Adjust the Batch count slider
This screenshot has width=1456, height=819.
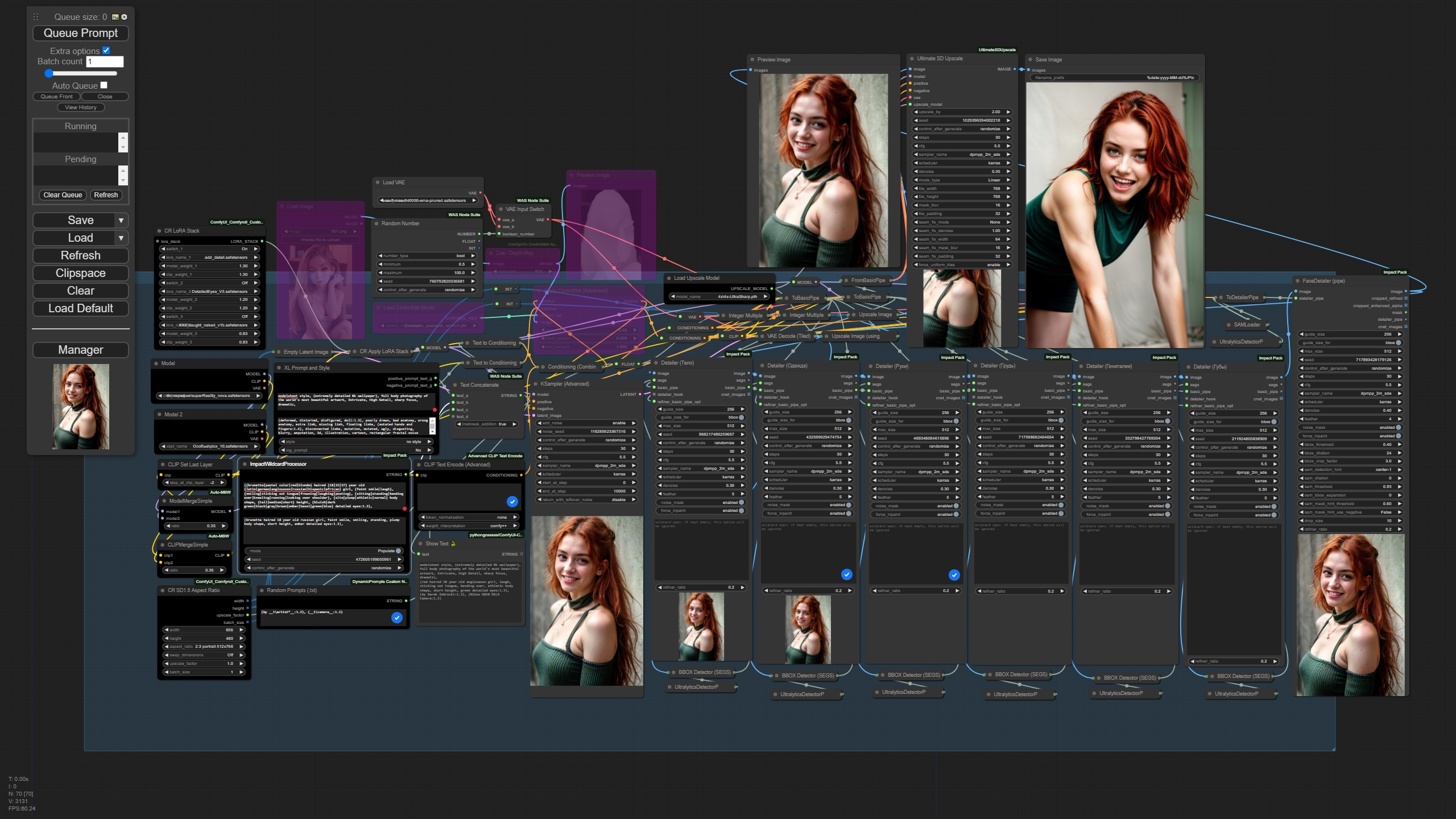pyautogui.click(x=49, y=73)
